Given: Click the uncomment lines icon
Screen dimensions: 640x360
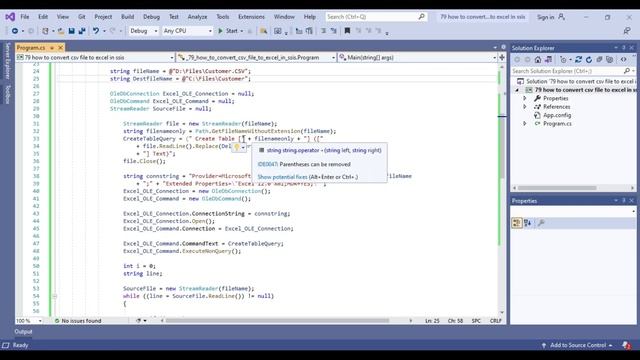Looking at the screenshot, I should pos(333,31).
